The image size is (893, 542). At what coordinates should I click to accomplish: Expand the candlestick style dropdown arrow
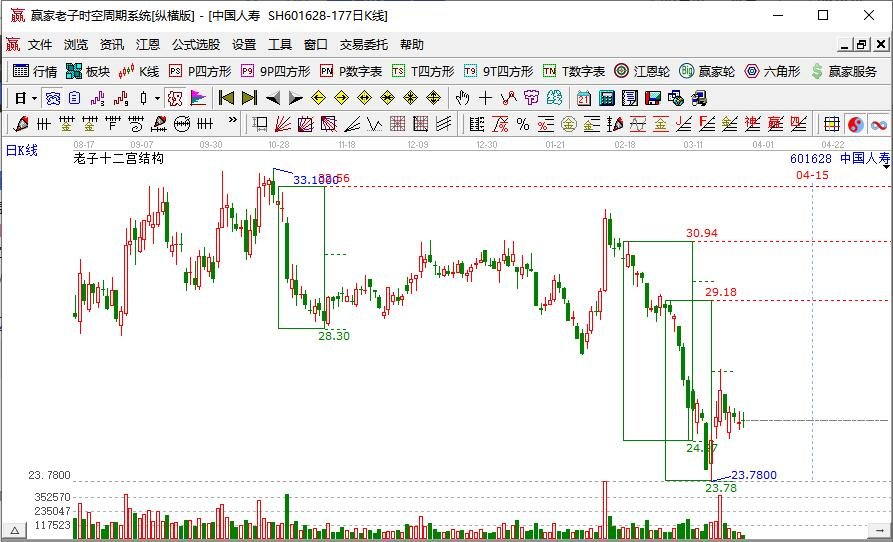(157, 98)
